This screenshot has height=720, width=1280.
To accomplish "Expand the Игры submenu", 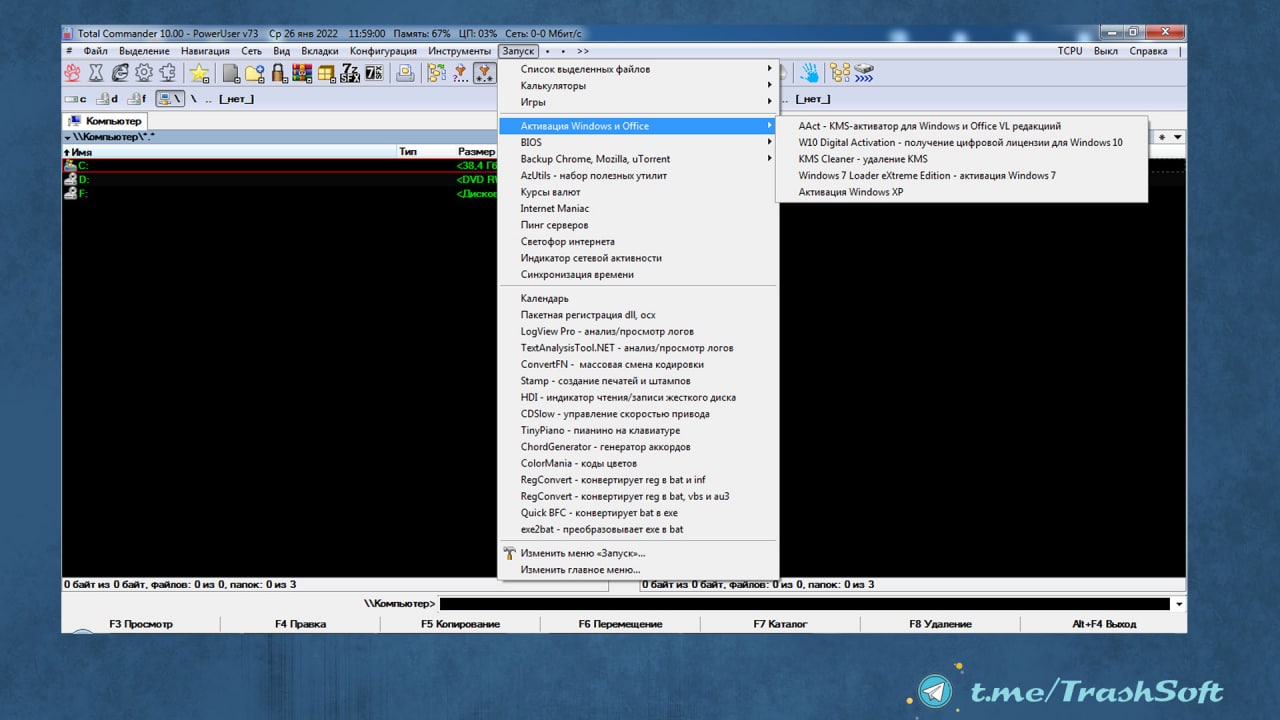I will pos(638,102).
